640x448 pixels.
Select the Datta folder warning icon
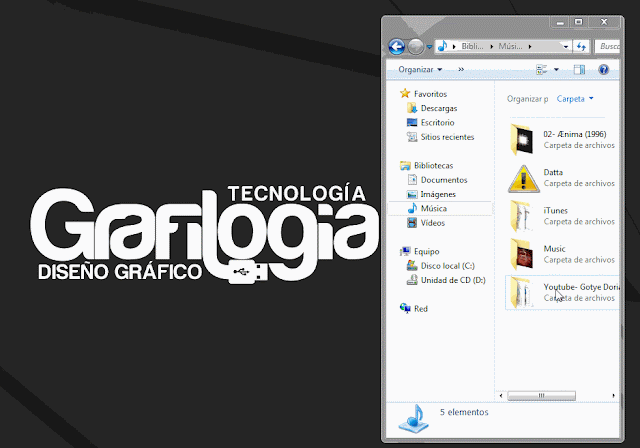click(x=523, y=178)
